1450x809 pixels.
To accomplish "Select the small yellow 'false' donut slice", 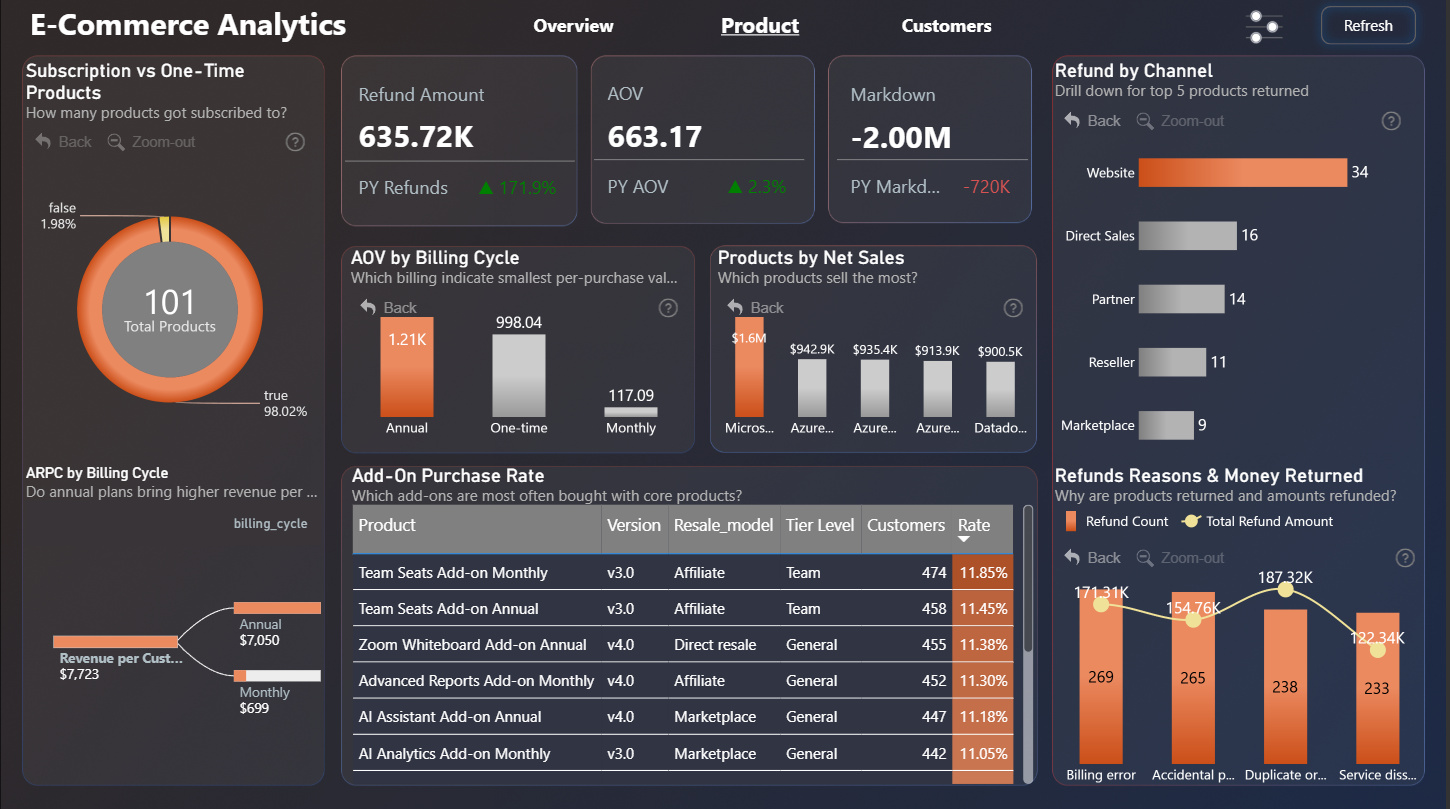I will click(x=165, y=230).
